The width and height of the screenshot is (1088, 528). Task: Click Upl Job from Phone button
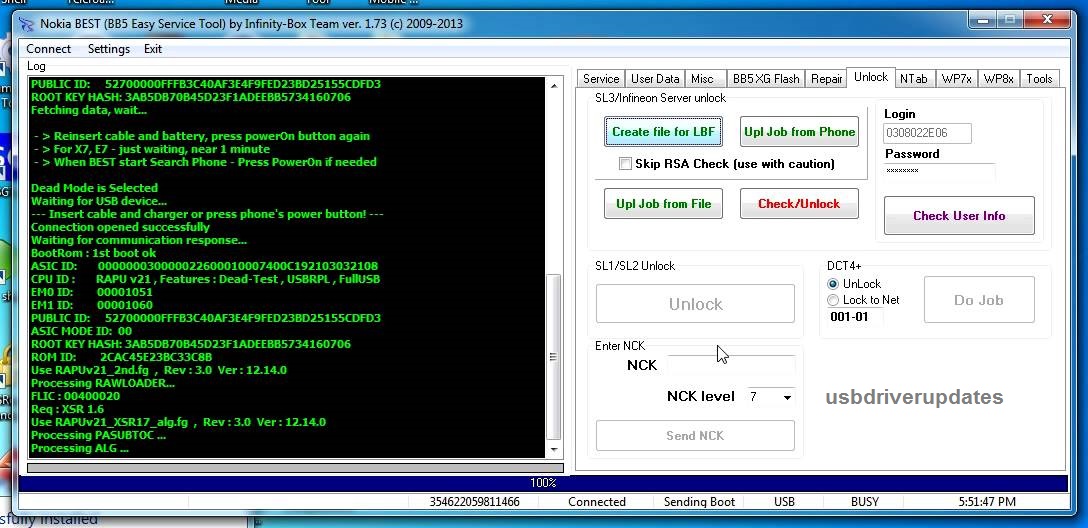point(799,132)
